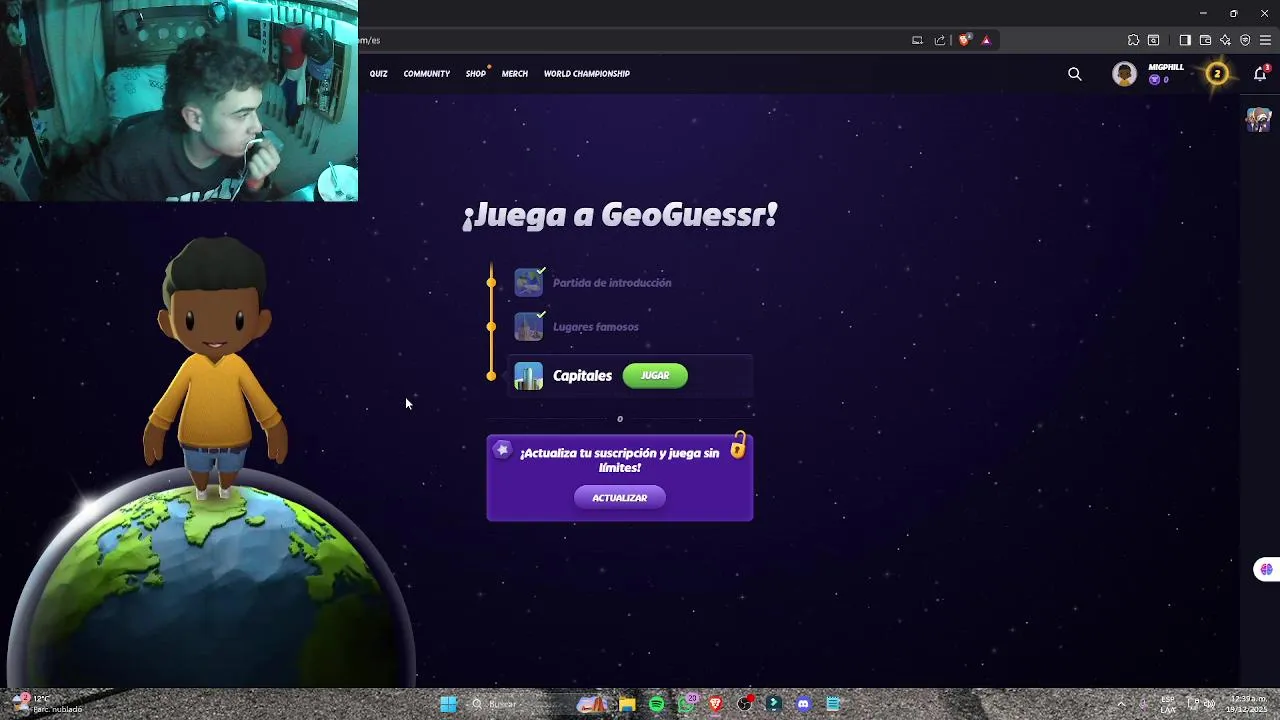The height and width of the screenshot is (720, 1280).
Task: Click the ESP LAA language indicator
Action: click(1168, 704)
